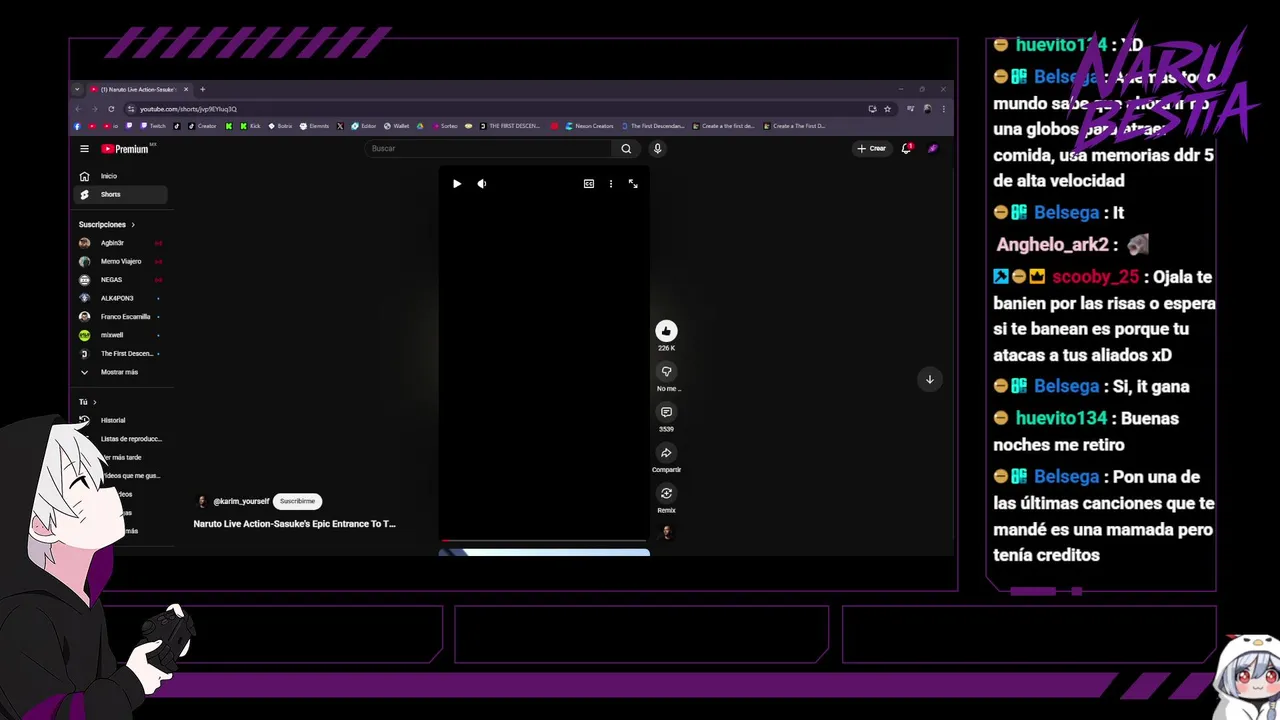Open Listas de reproducción
Screen dimensions: 1280x720
pyautogui.click(x=130, y=439)
